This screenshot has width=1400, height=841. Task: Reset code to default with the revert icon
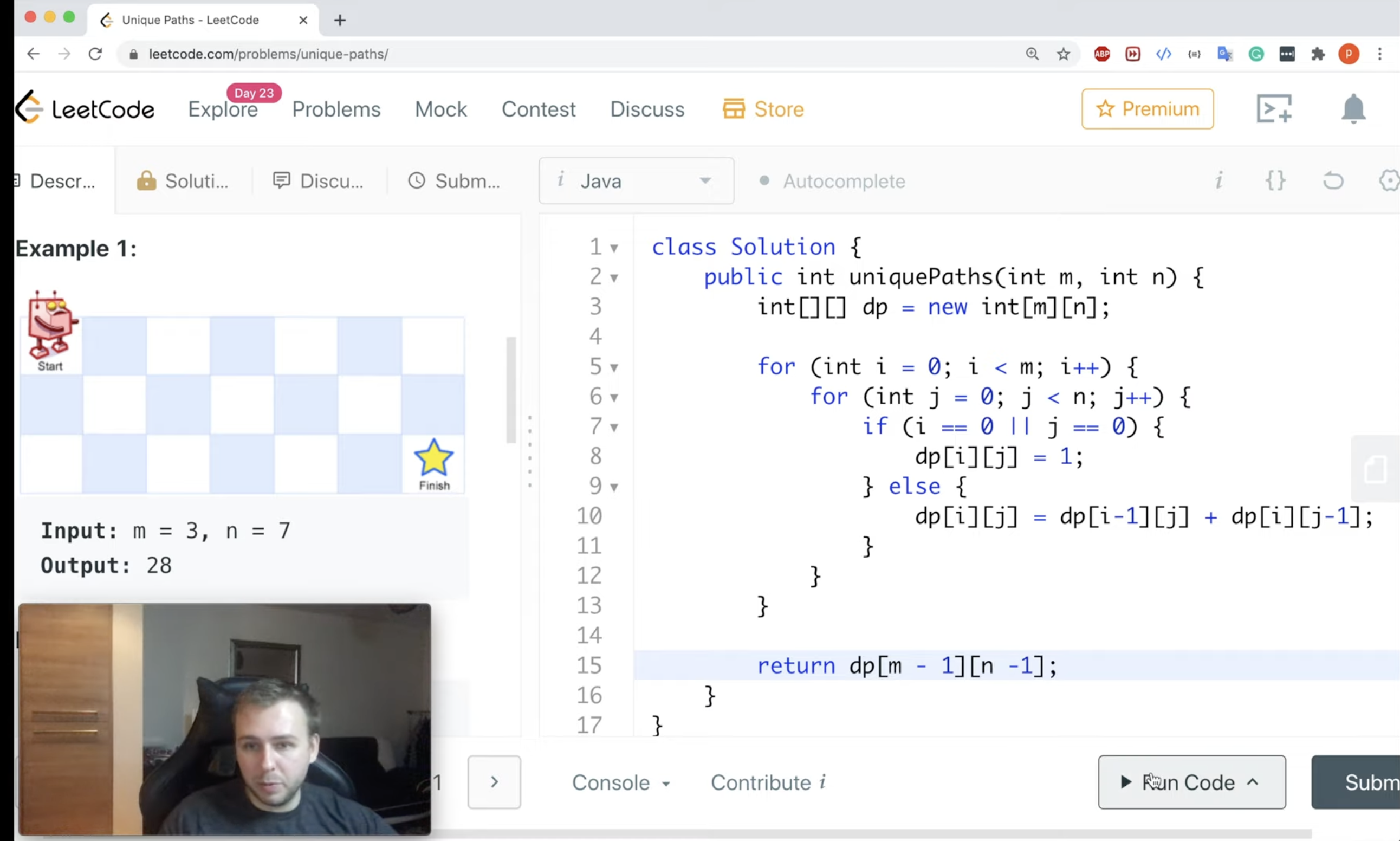1333,182
